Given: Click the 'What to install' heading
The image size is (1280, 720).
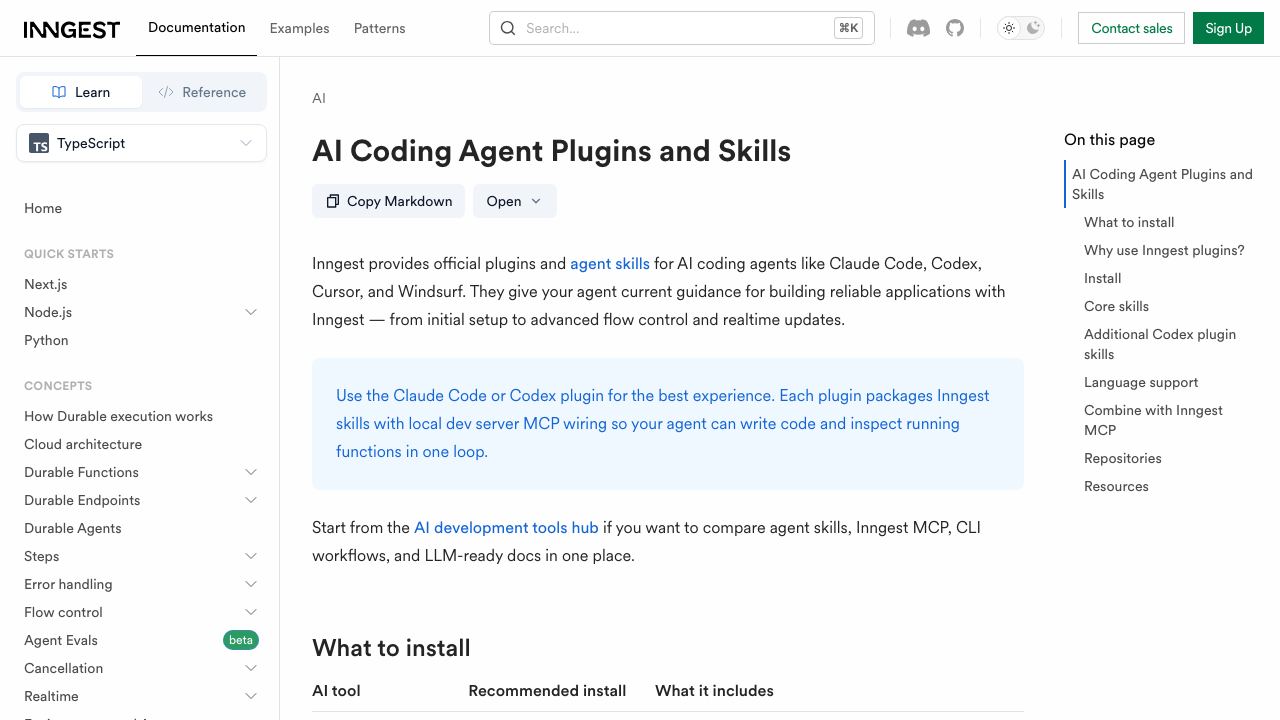Looking at the screenshot, I should coord(391,648).
